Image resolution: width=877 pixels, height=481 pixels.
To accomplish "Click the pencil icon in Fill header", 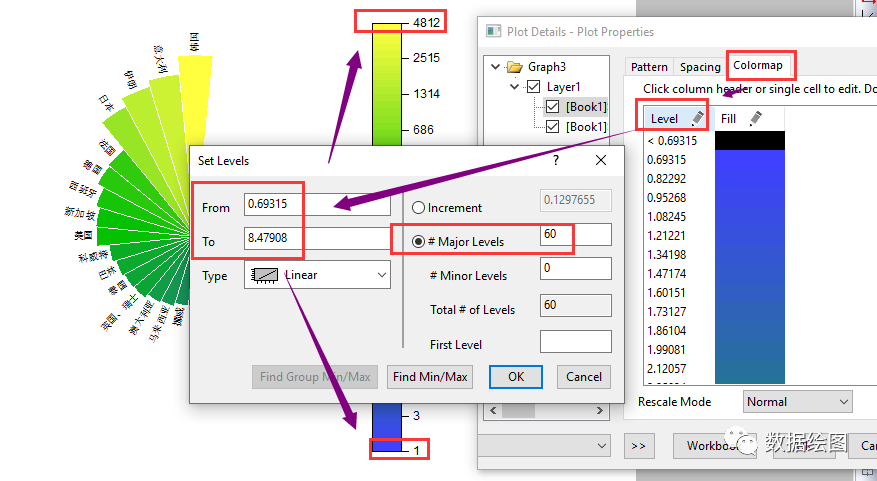I will (x=756, y=118).
